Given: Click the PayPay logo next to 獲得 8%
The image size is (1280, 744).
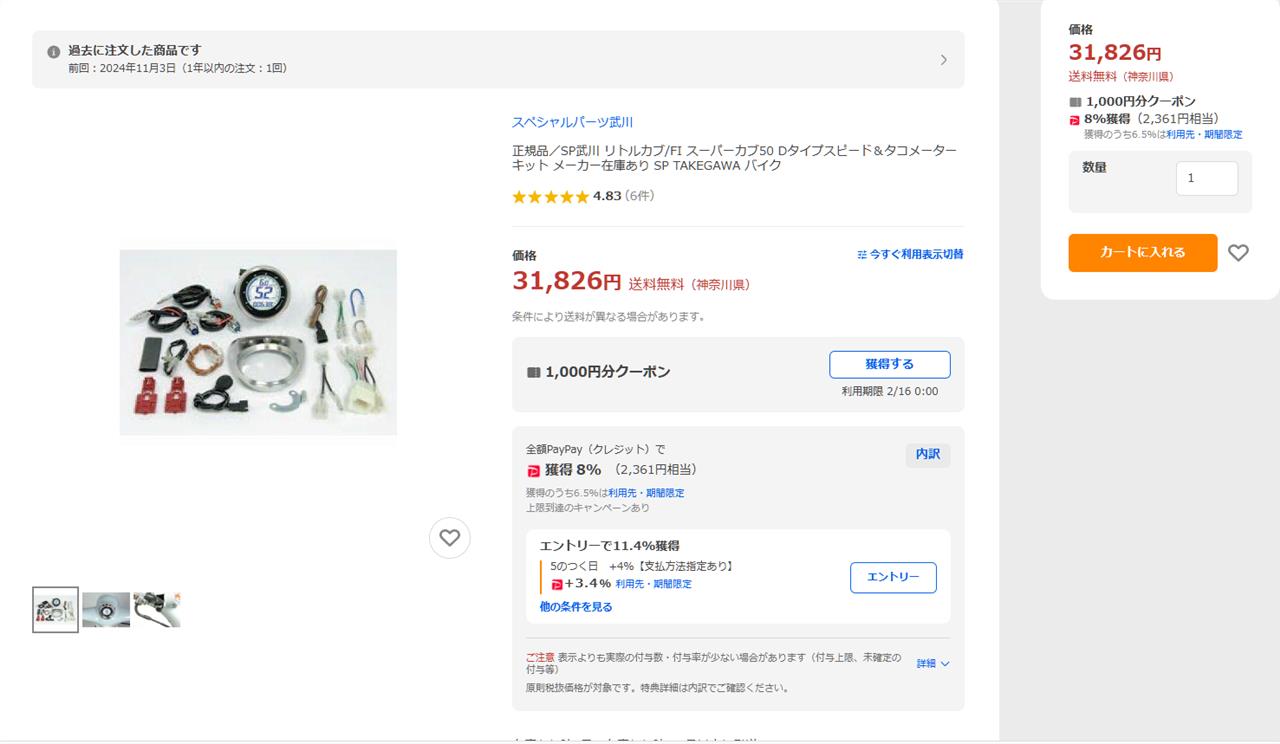Looking at the screenshot, I should tap(533, 470).
